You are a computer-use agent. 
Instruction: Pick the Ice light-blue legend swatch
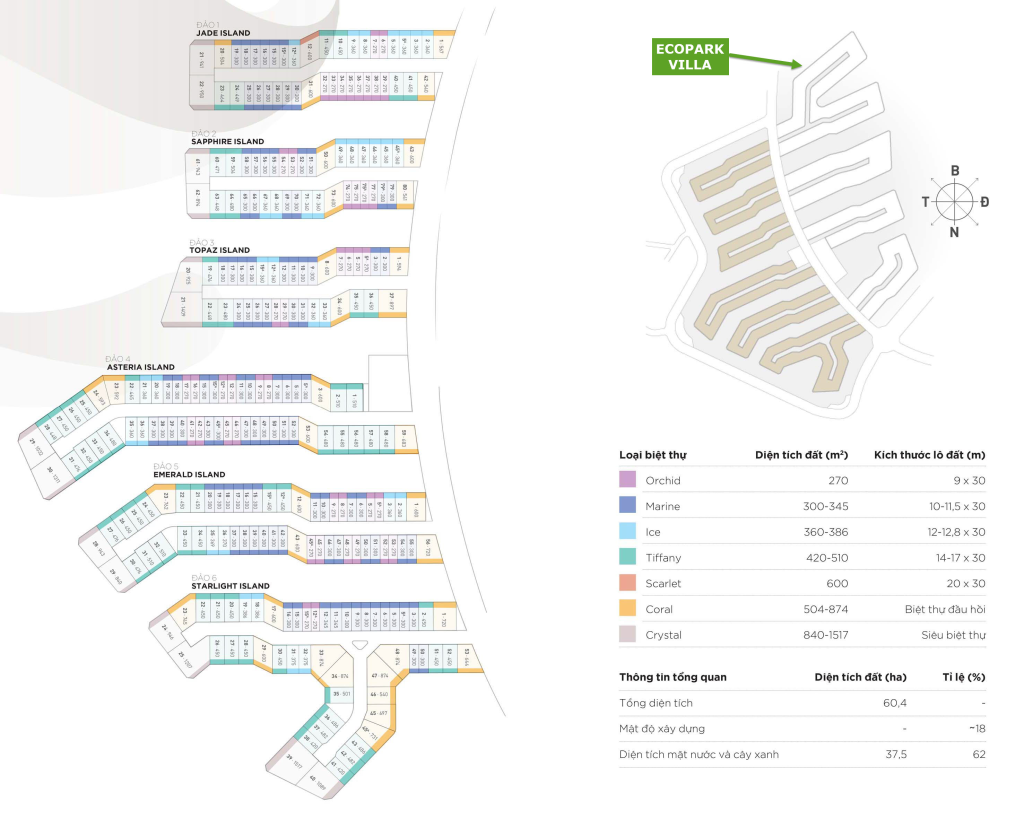[628, 532]
